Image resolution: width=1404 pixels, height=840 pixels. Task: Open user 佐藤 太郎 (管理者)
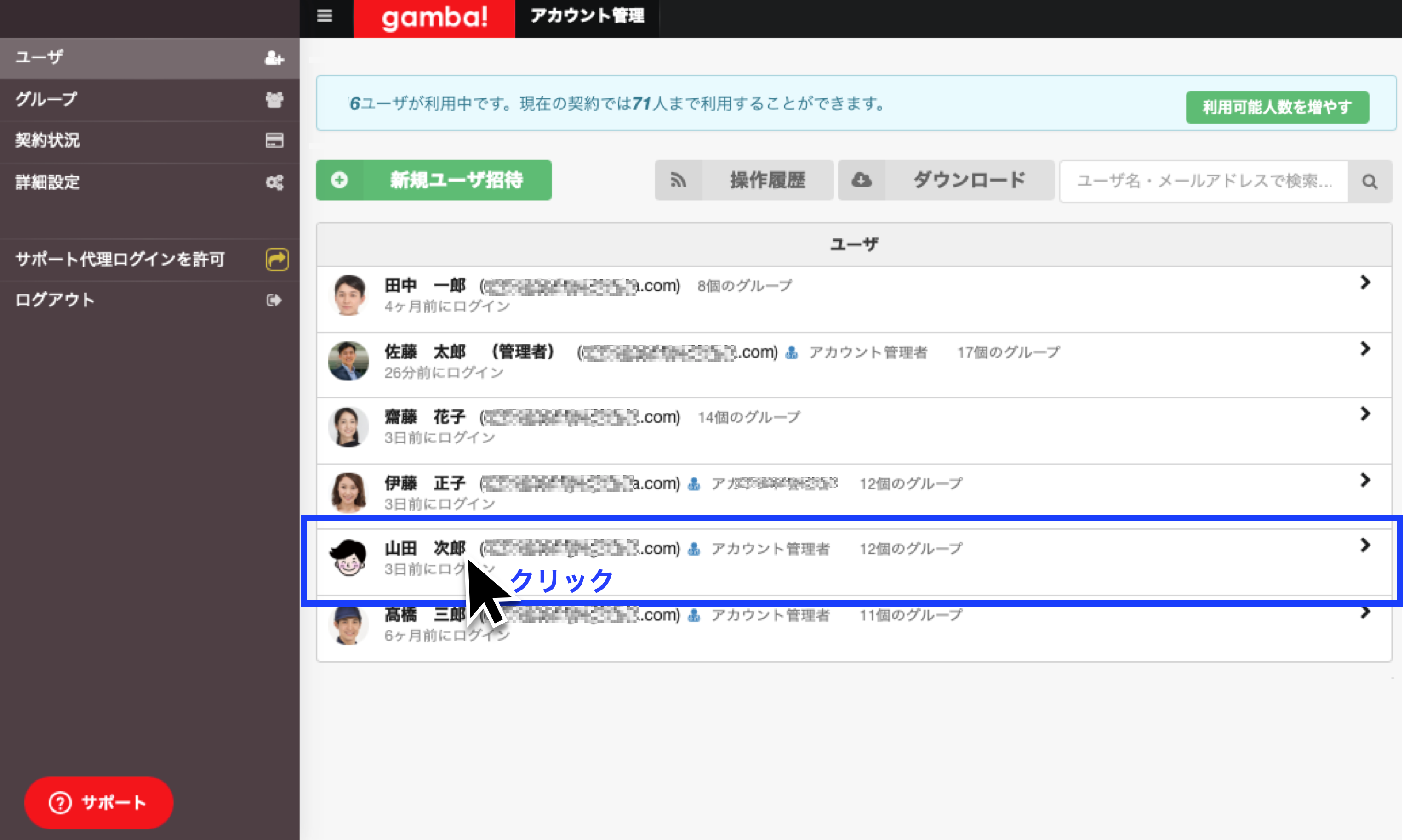click(854, 365)
